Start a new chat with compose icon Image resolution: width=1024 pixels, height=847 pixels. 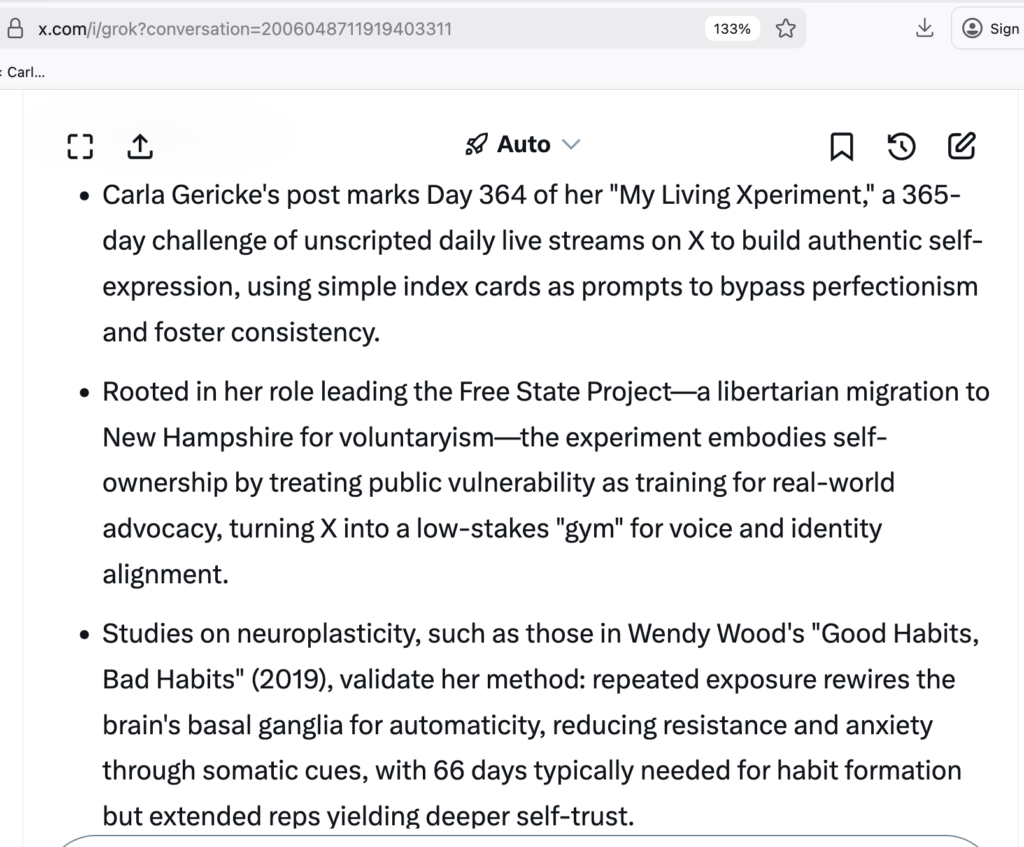click(x=960, y=146)
